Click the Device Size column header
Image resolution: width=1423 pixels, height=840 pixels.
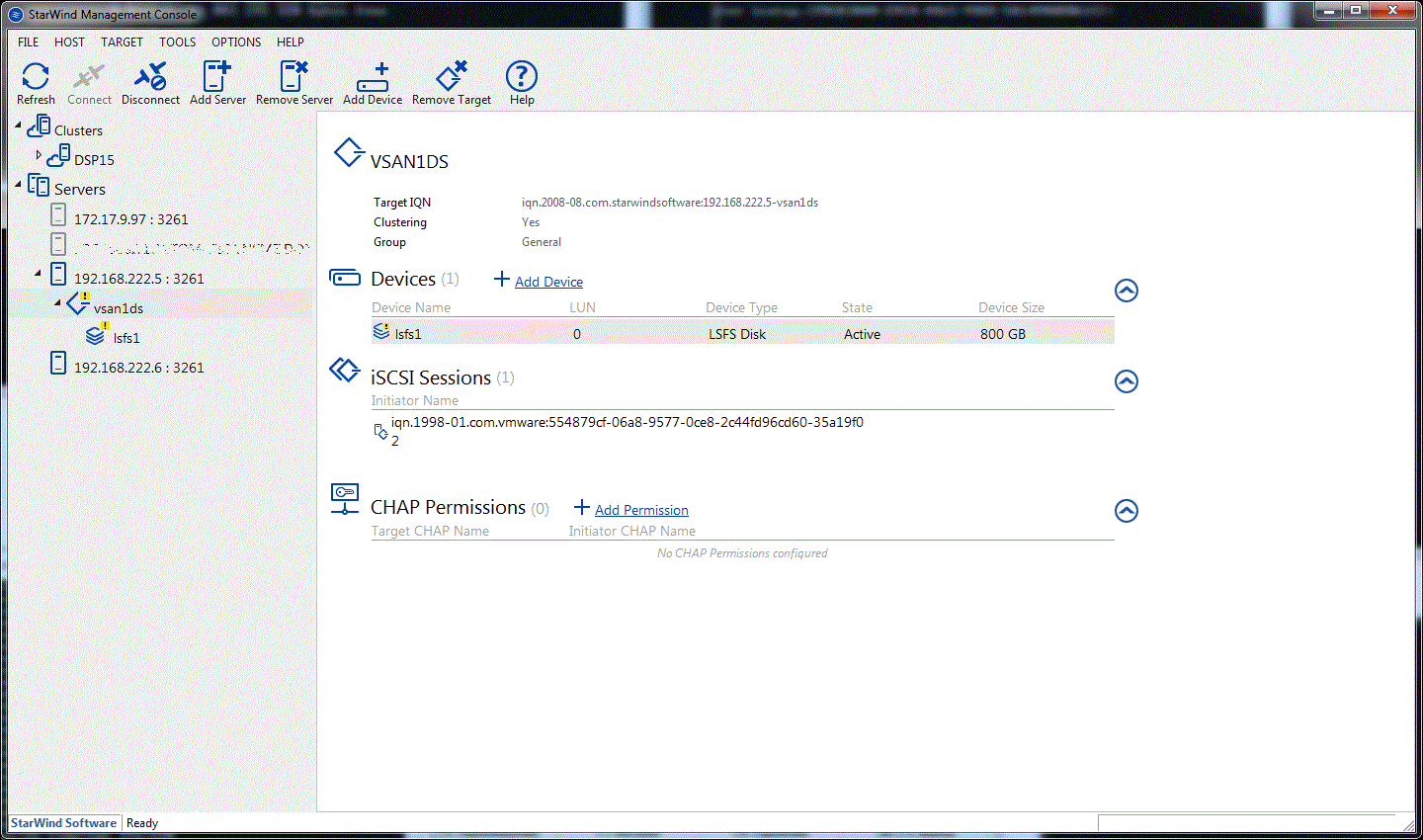[x=1012, y=307]
